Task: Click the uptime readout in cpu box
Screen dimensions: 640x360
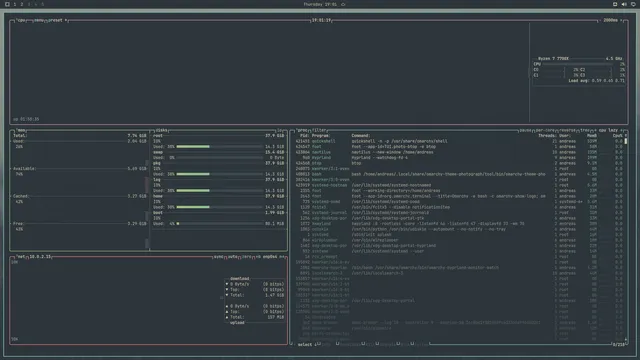Action: click(26, 119)
